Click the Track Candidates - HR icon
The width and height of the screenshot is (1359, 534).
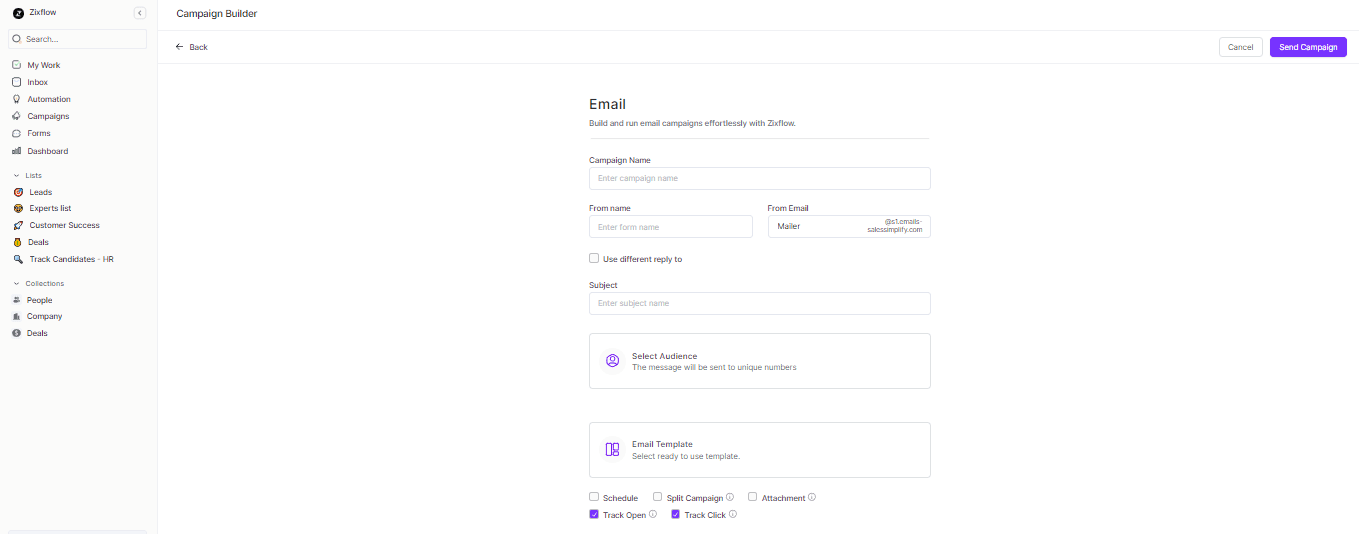click(x=18, y=259)
